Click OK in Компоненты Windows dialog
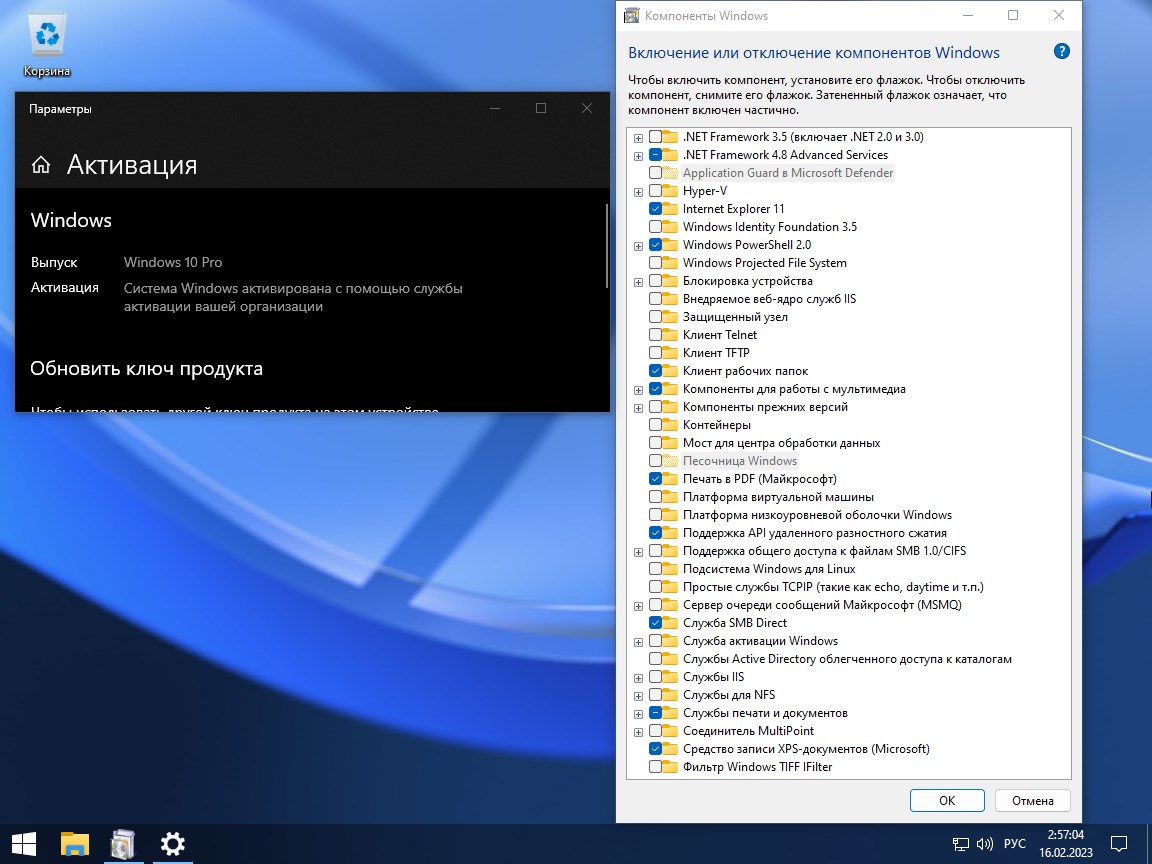 946,801
